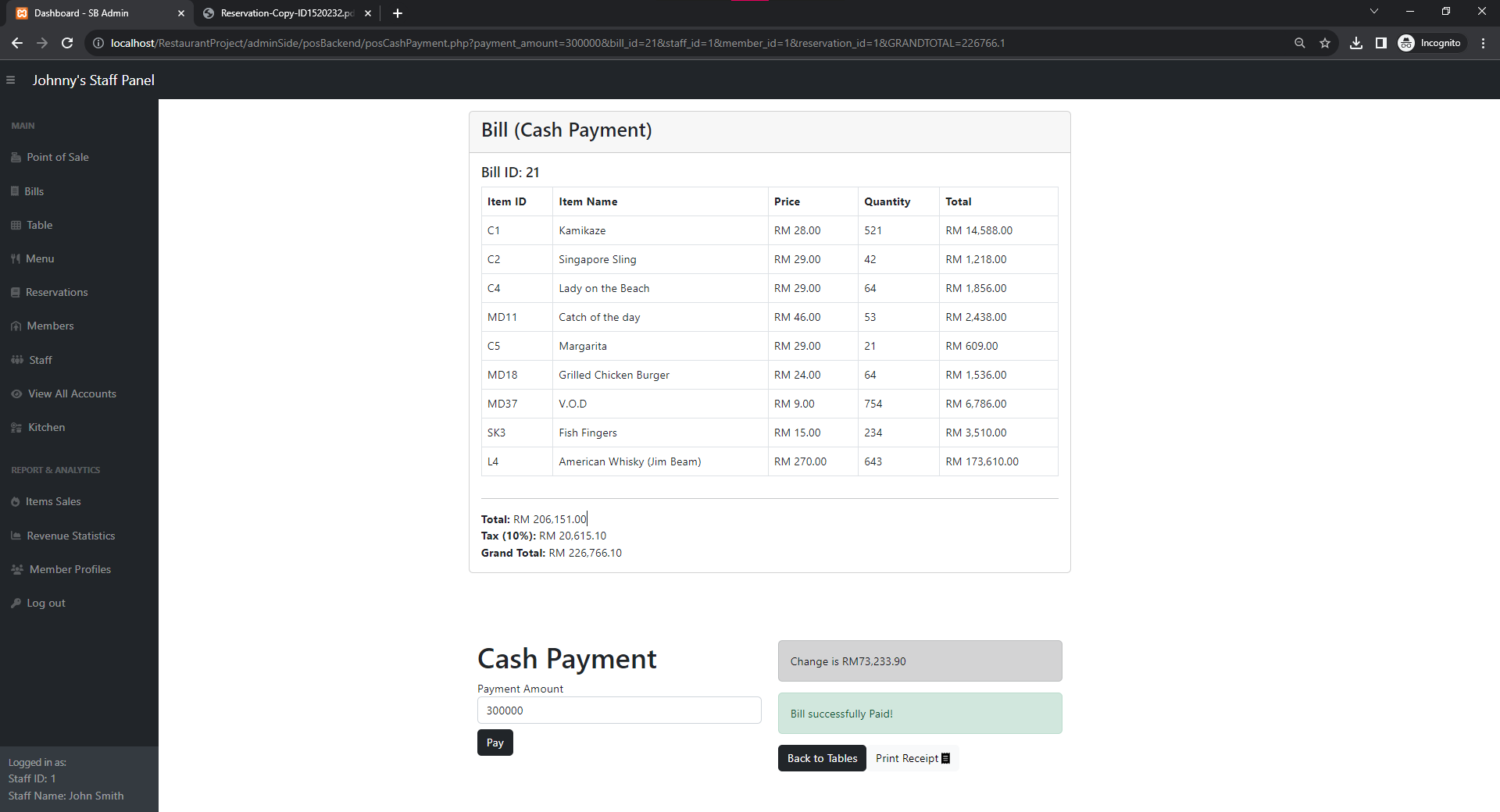Click the RM 173,610.00 total cell
Image resolution: width=1500 pixels, height=812 pixels.
[x=998, y=461]
